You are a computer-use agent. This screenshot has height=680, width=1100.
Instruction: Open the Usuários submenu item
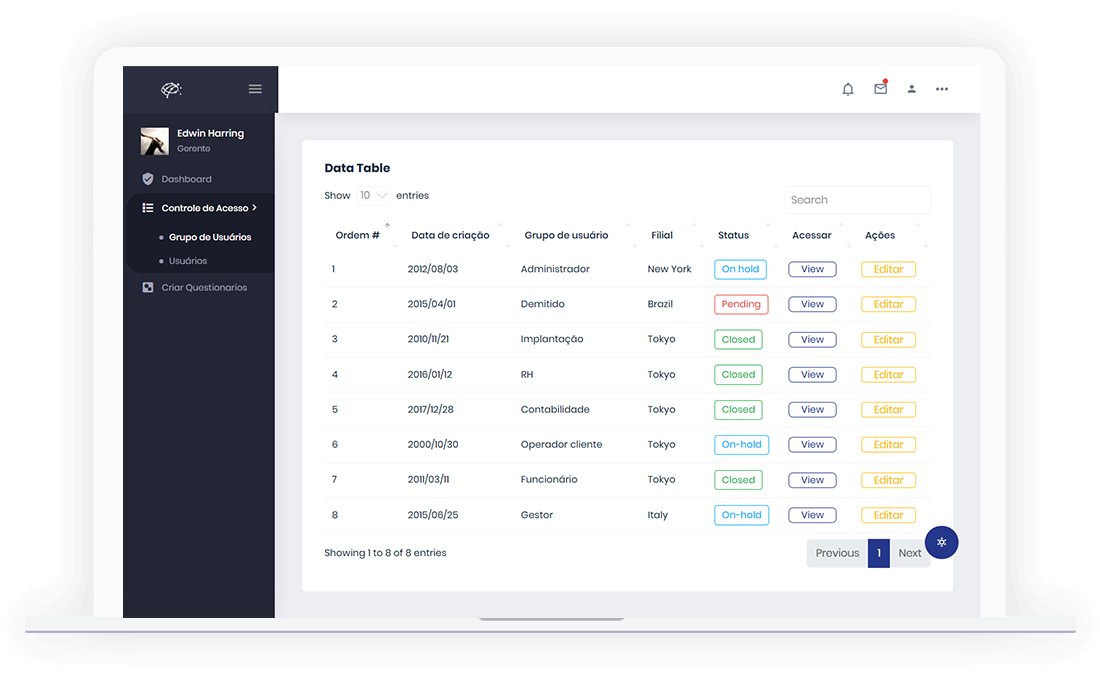188,261
